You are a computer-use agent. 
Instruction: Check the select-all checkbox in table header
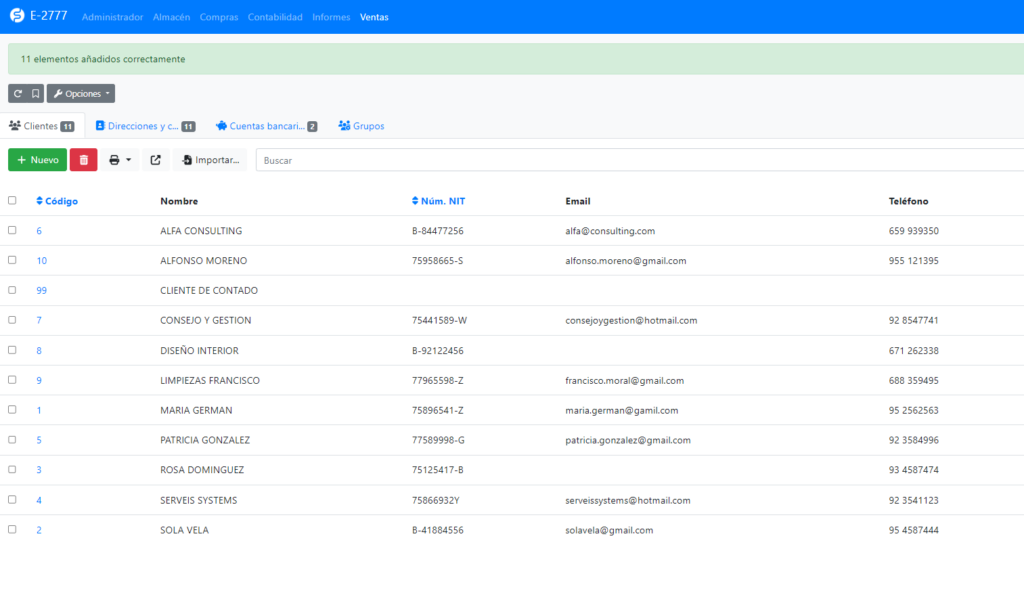click(12, 200)
